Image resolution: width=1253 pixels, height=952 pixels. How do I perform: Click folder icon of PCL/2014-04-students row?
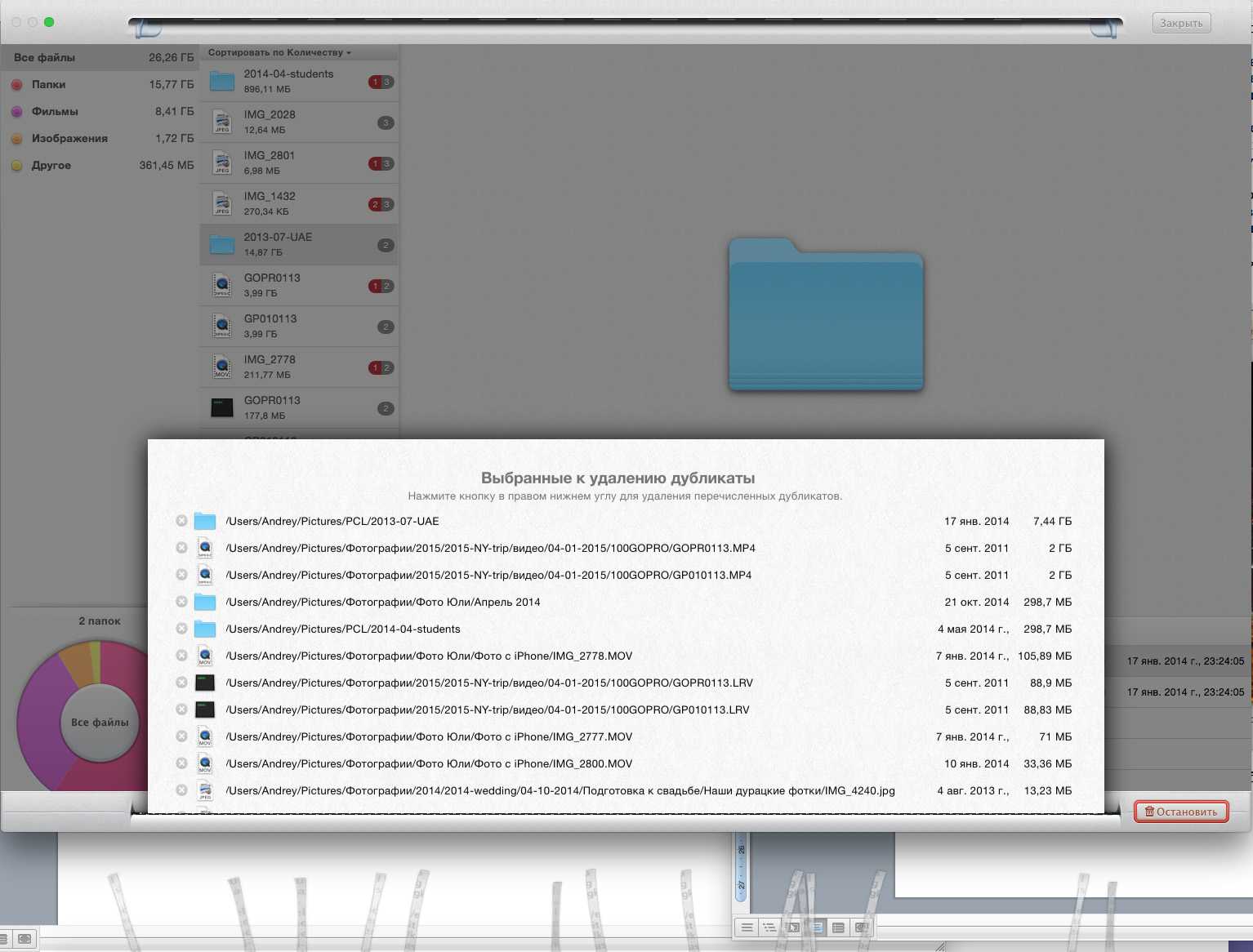(205, 629)
